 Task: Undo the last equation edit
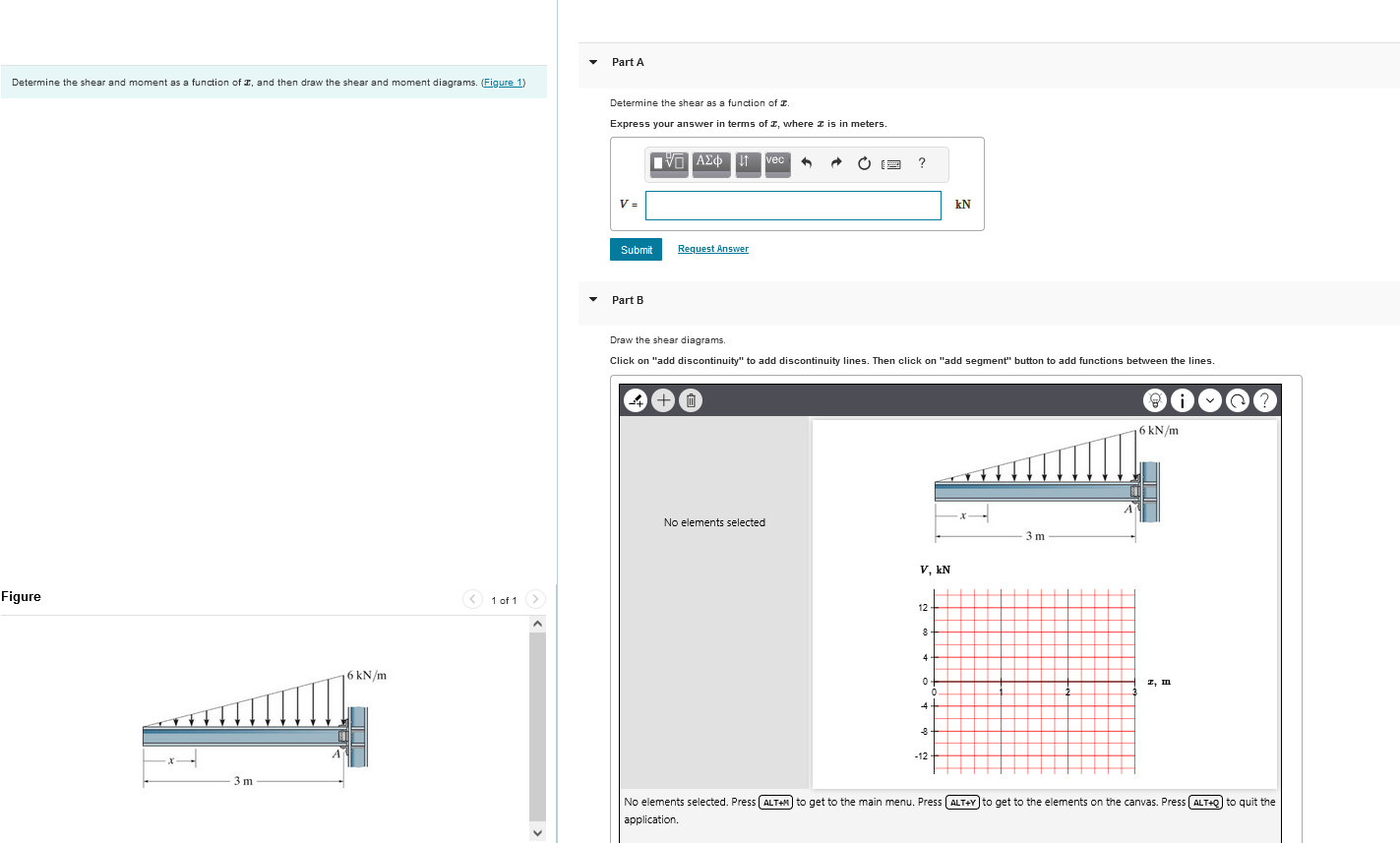tap(806, 163)
